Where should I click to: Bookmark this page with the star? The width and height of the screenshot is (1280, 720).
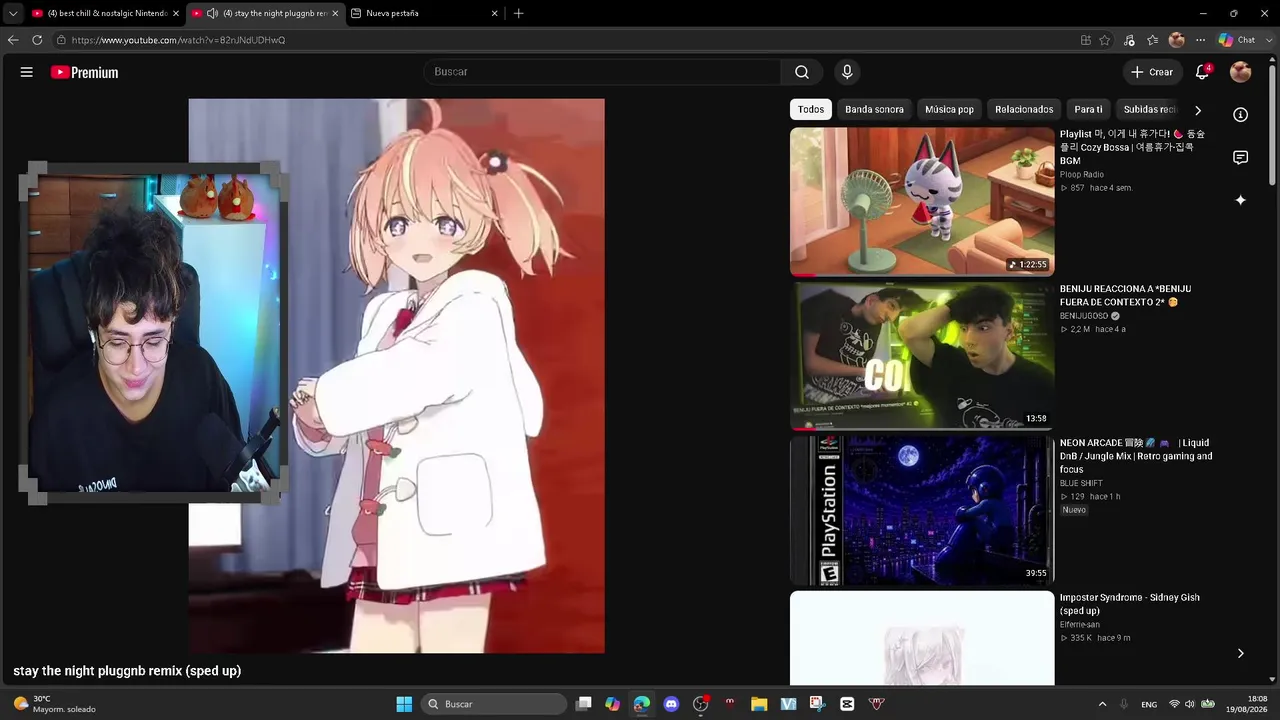tap(1105, 40)
